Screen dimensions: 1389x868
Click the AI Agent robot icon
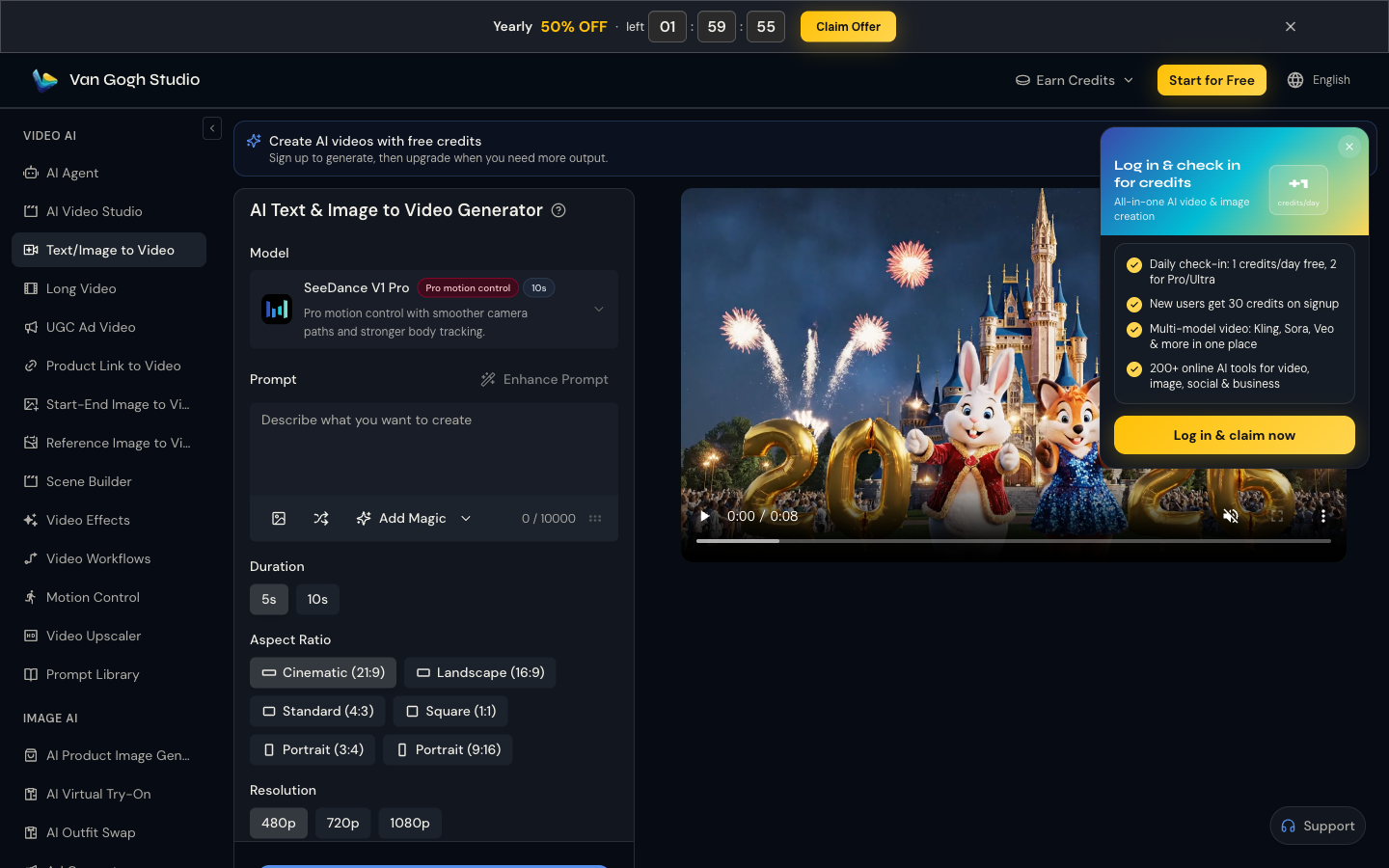tap(31, 173)
